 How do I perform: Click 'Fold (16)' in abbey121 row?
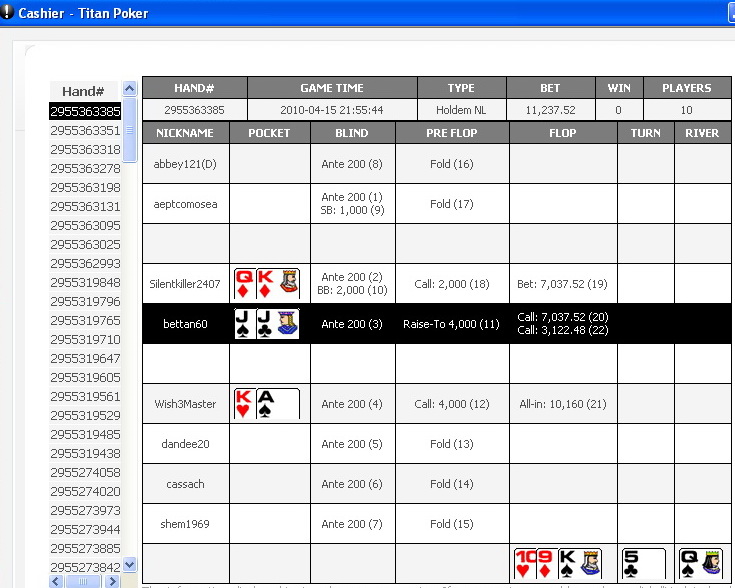point(451,164)
